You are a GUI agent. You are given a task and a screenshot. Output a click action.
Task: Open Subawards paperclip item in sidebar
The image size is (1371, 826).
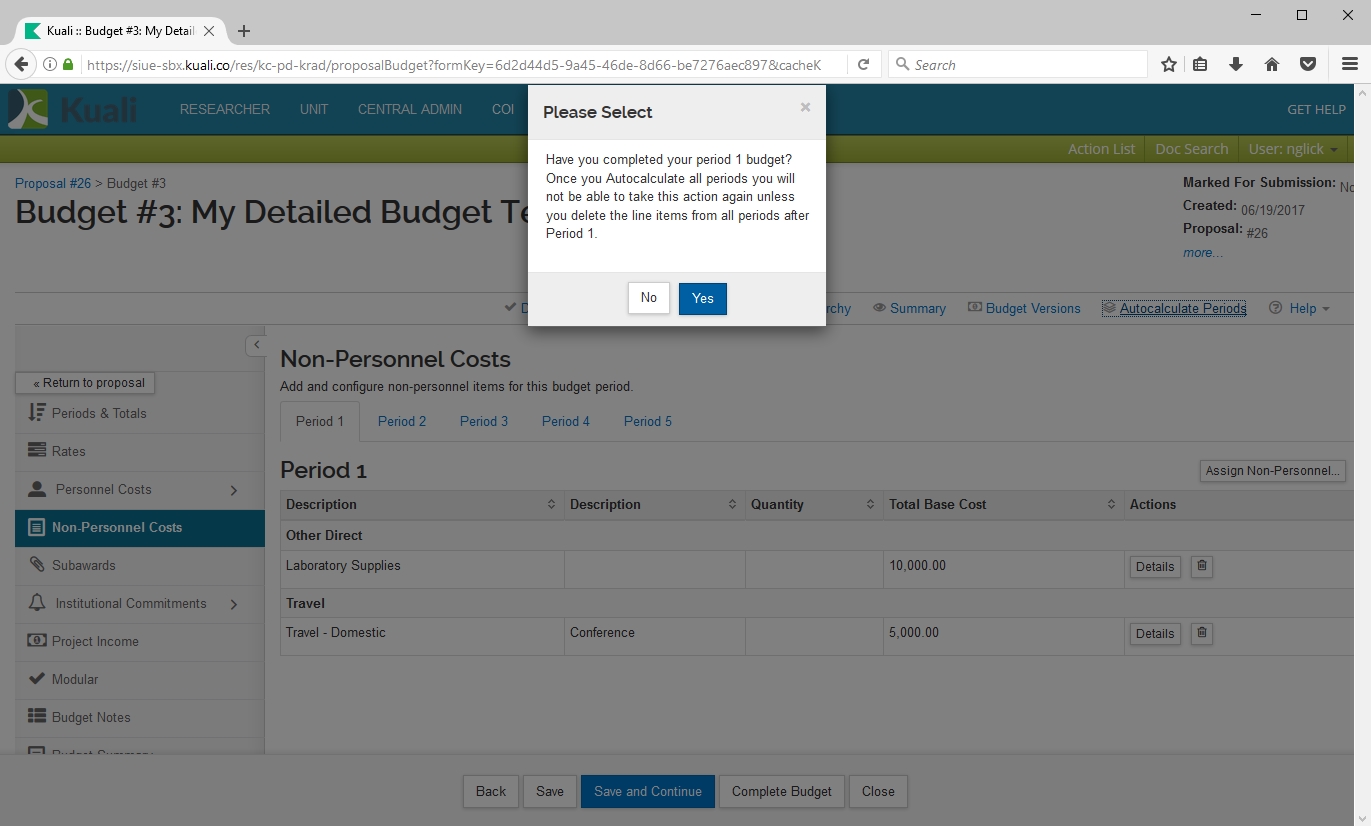click(x=83, y=565)
